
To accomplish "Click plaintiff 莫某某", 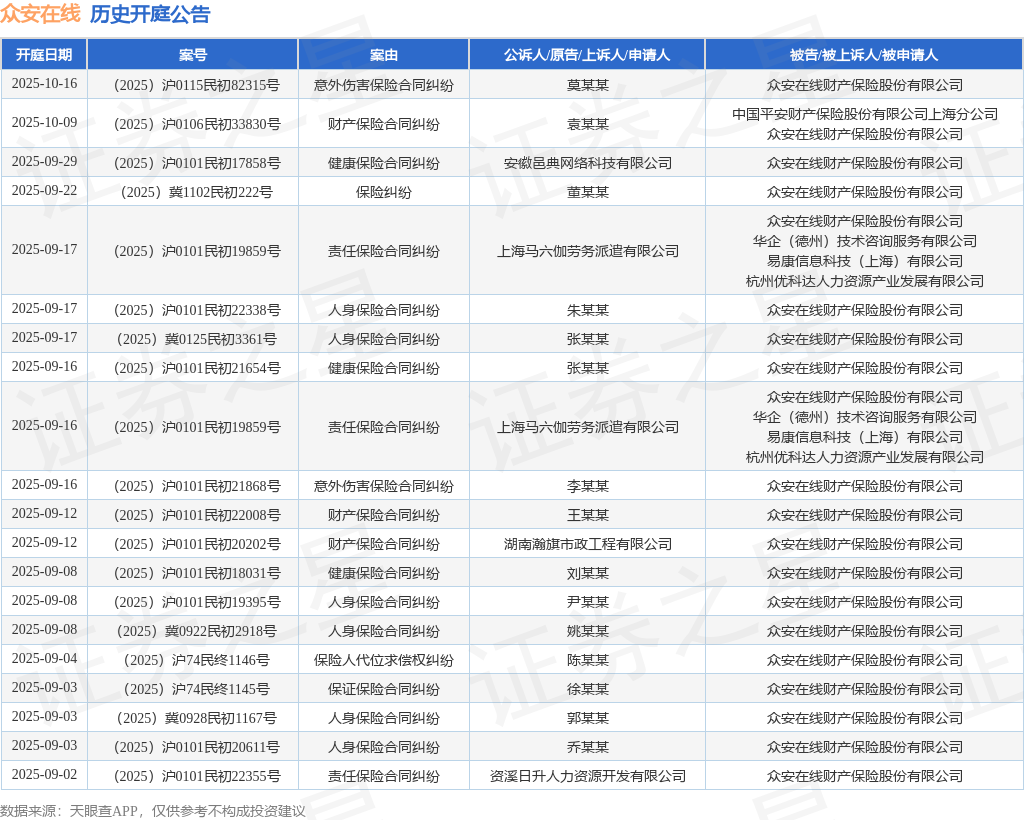I will (x=588, y=85).
